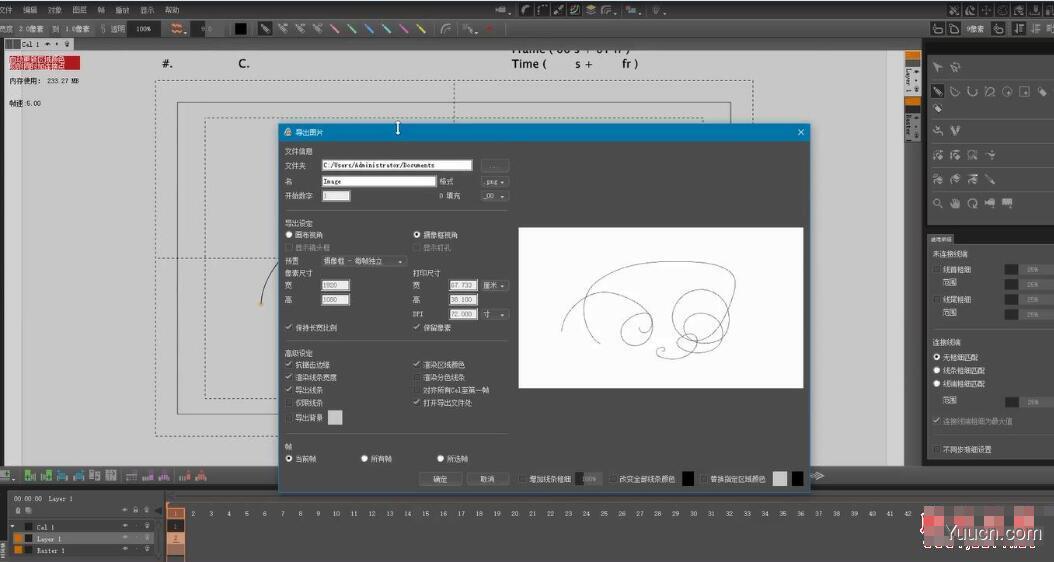
Task: Select the cyan pencil color preset
Action: [387, 29]
